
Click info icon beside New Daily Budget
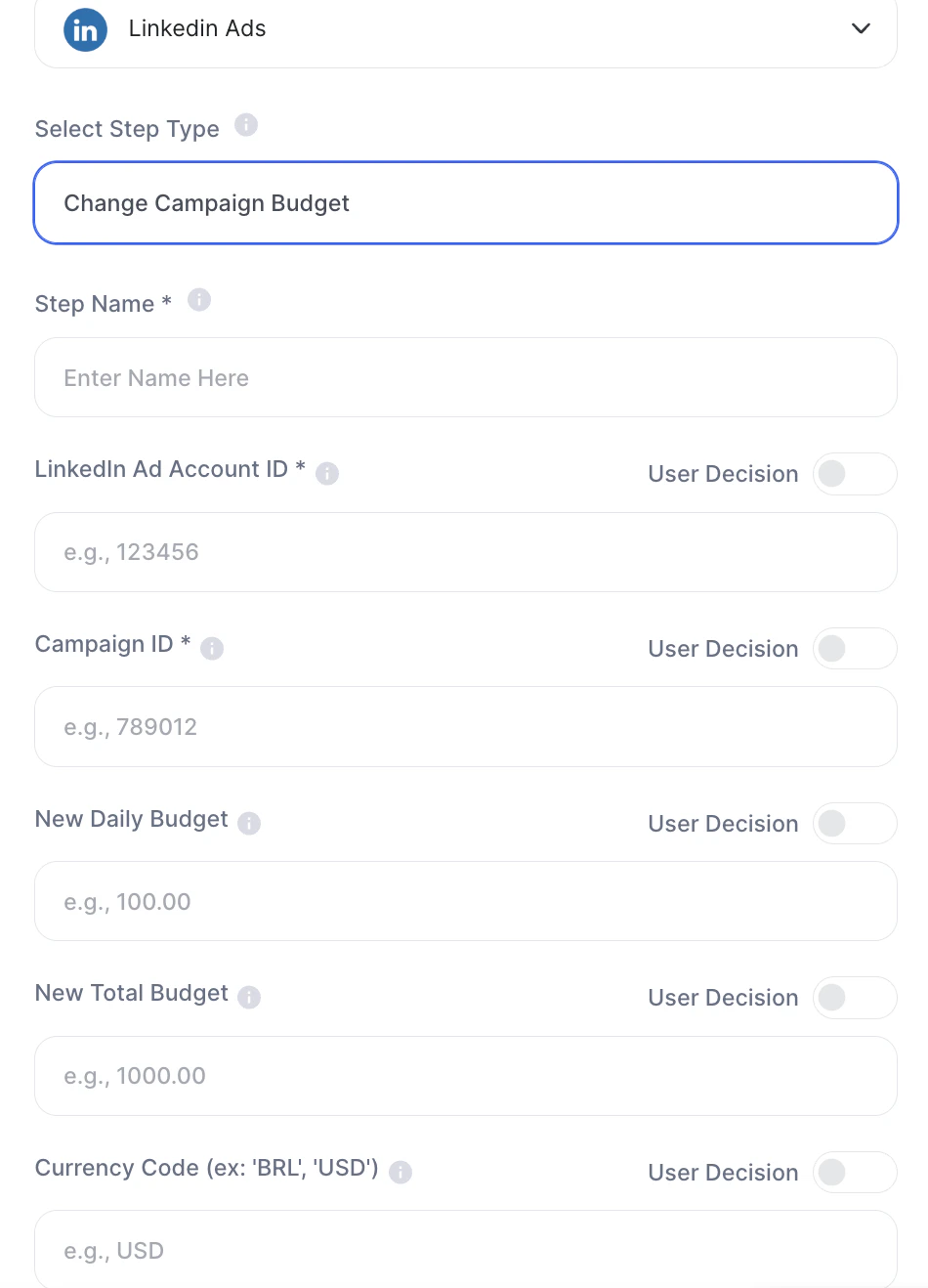pyautogui.click(x=249, y=824)
